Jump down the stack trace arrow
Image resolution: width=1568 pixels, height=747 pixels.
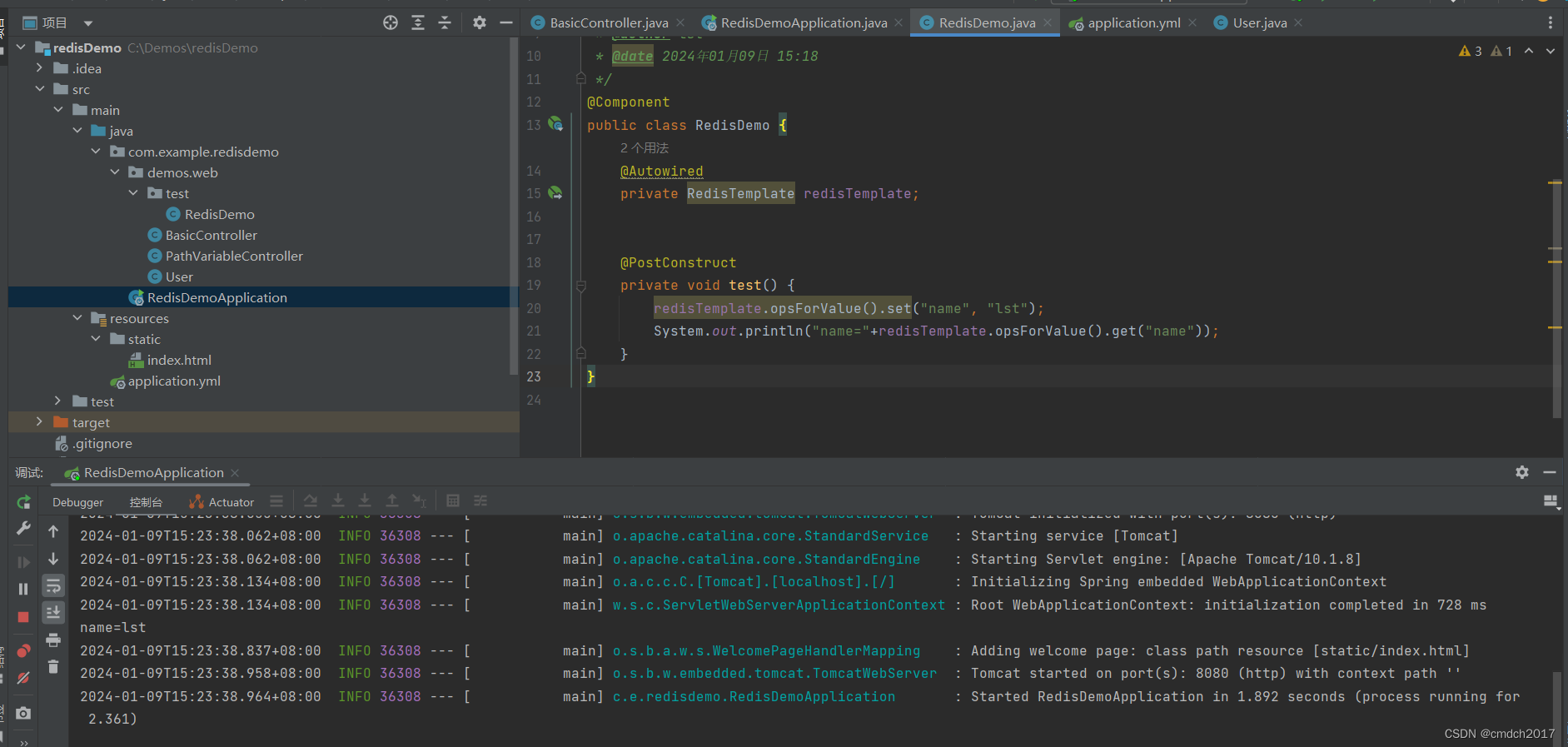tap(53, 559)
